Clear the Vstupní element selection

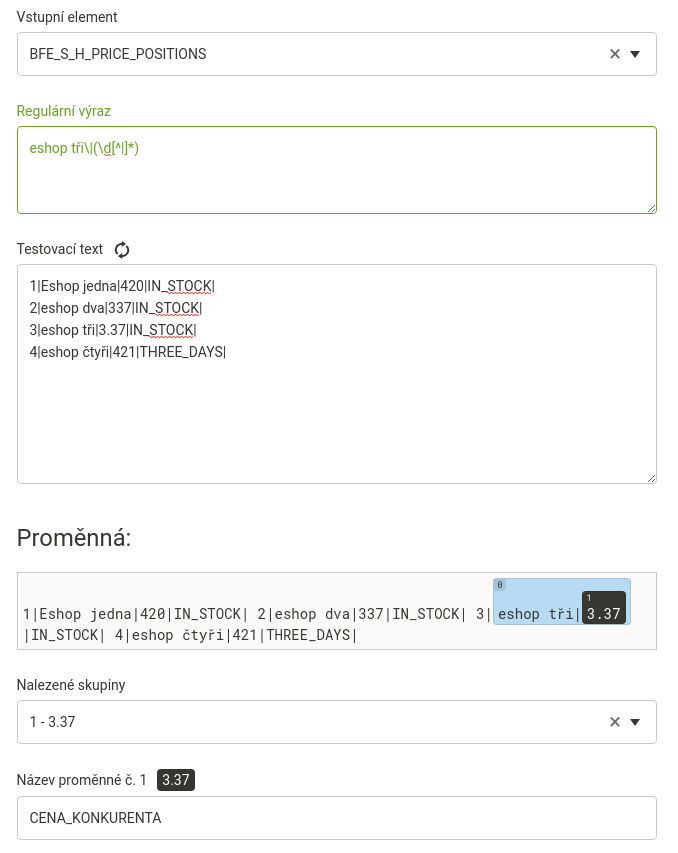(x=615, y=54)
